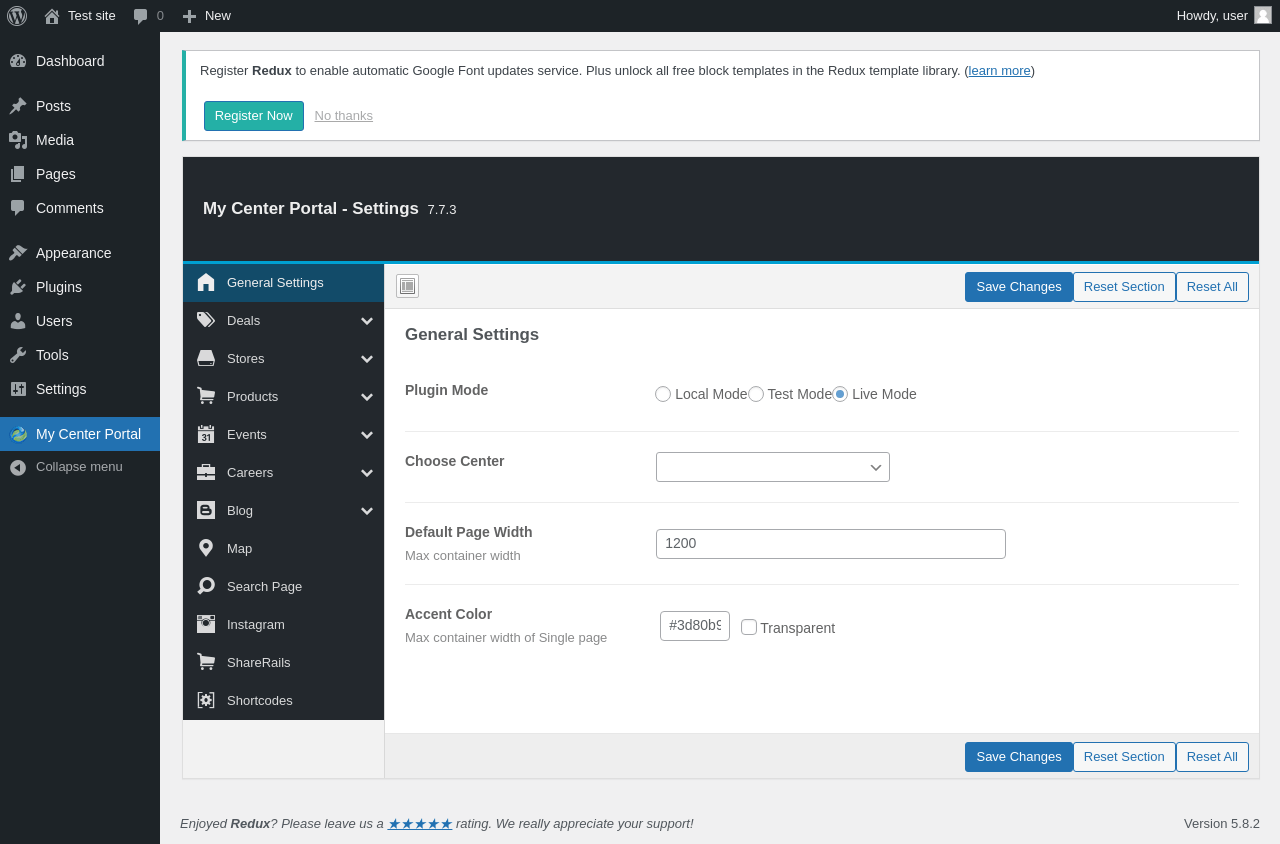Open the Map section icon
Screen dimensions: 1280x844
206,548
